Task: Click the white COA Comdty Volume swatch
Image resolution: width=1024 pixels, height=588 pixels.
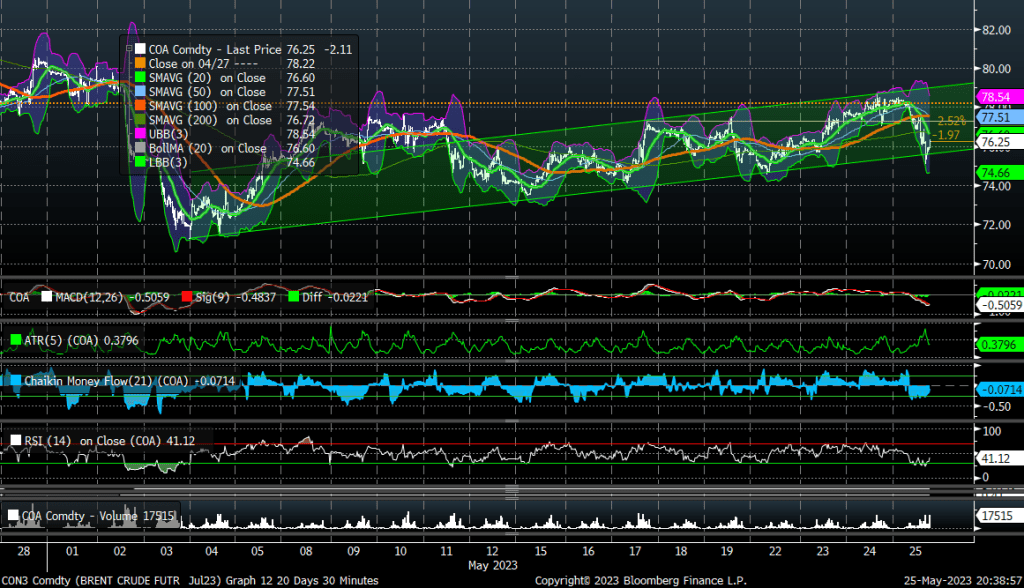Action: (13, 516)
